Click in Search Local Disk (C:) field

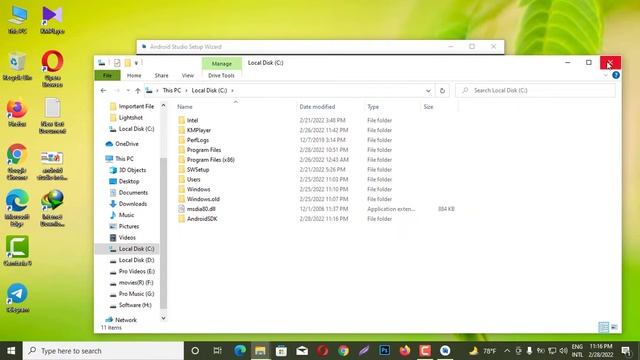[x=535, y=91]
